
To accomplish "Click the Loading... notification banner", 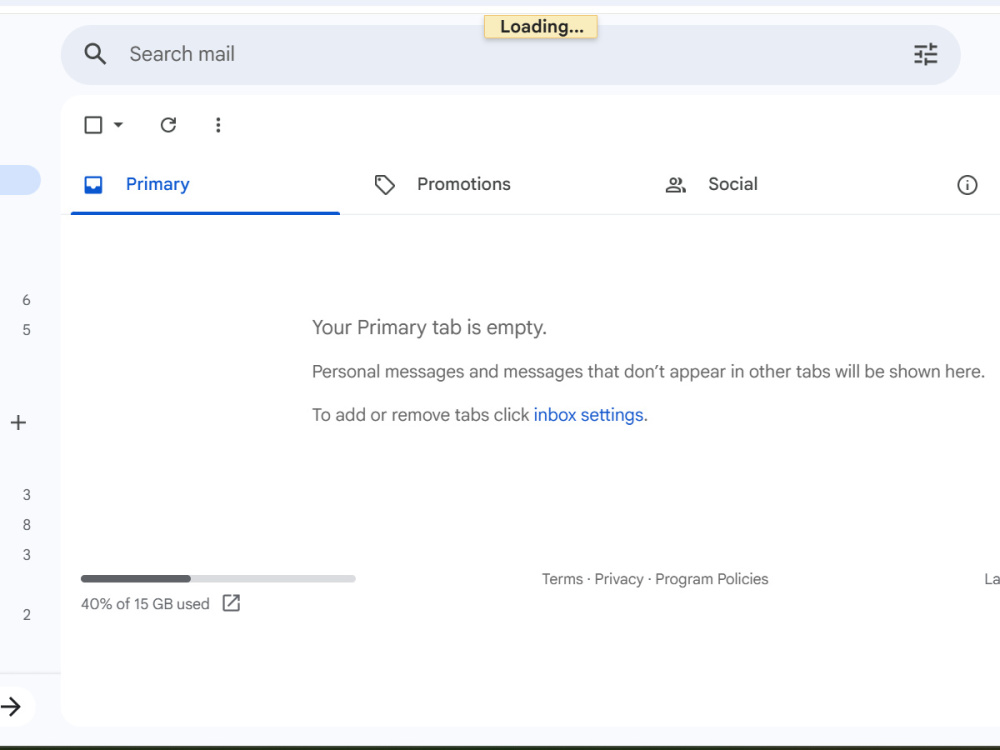I will (541, 27).
